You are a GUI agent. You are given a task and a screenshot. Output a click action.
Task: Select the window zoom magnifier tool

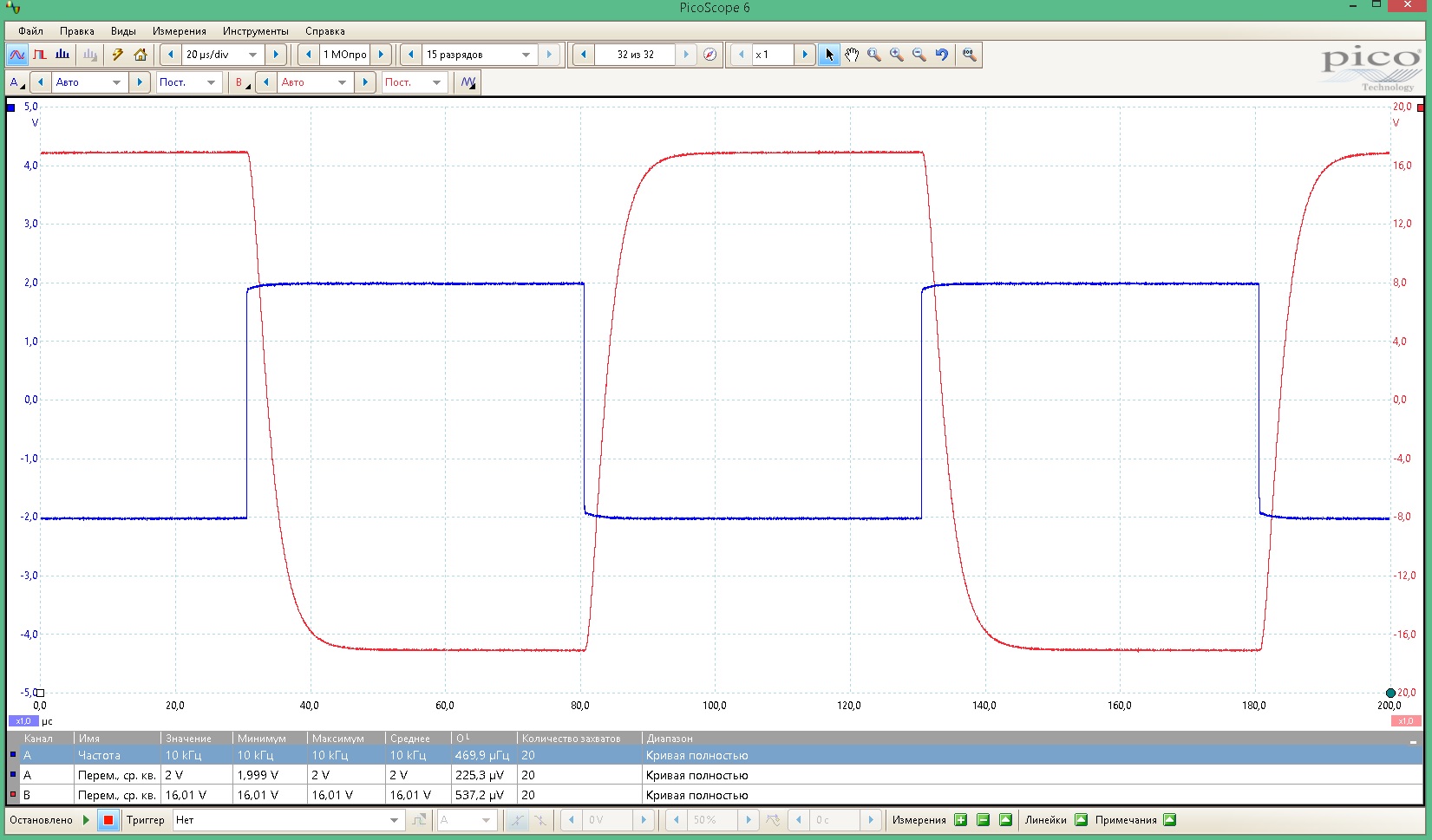pos(874,55)
